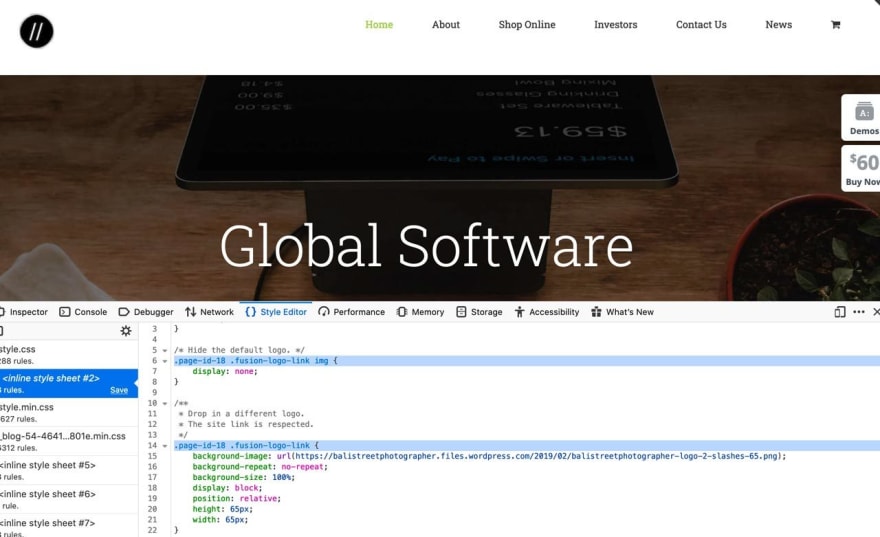880x537 pixels.
Task: Click the 'Global Software' hero heading
Action: click(427, 247)
